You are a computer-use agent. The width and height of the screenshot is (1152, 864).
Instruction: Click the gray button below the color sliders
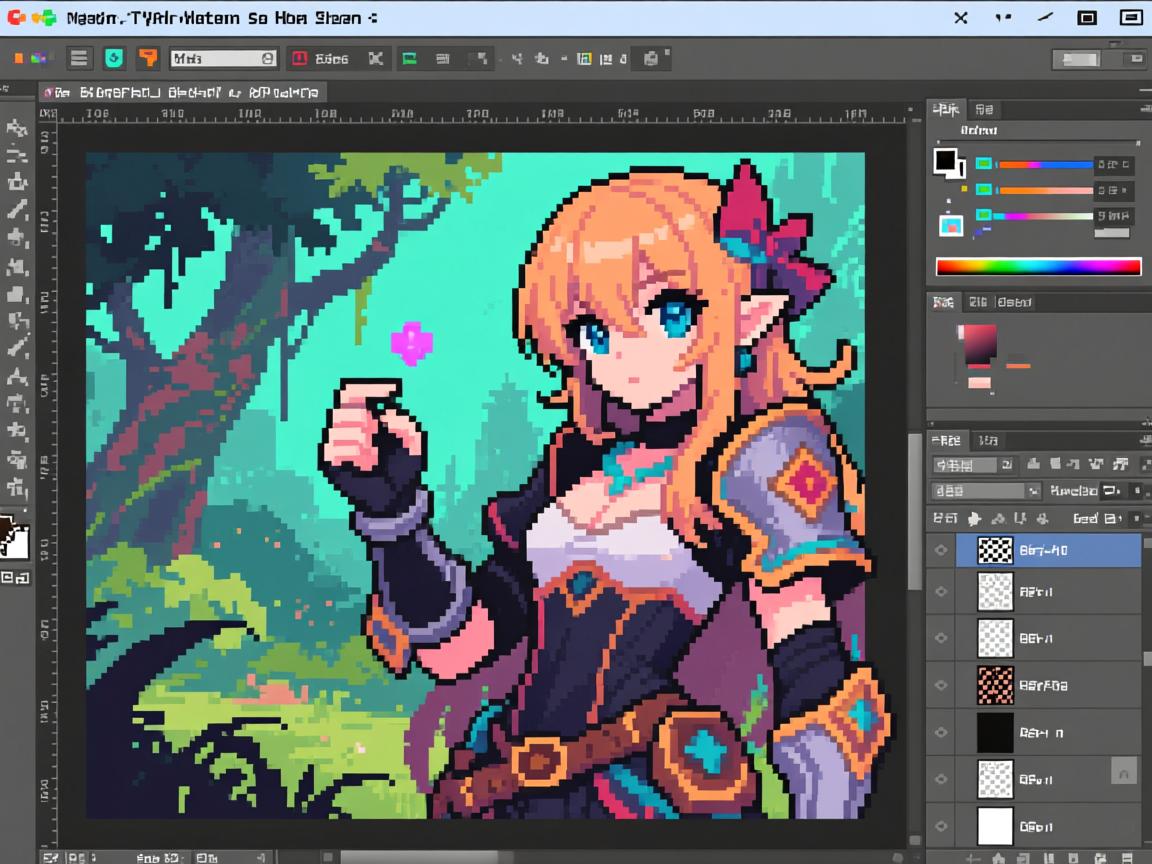click(1112, 233)
